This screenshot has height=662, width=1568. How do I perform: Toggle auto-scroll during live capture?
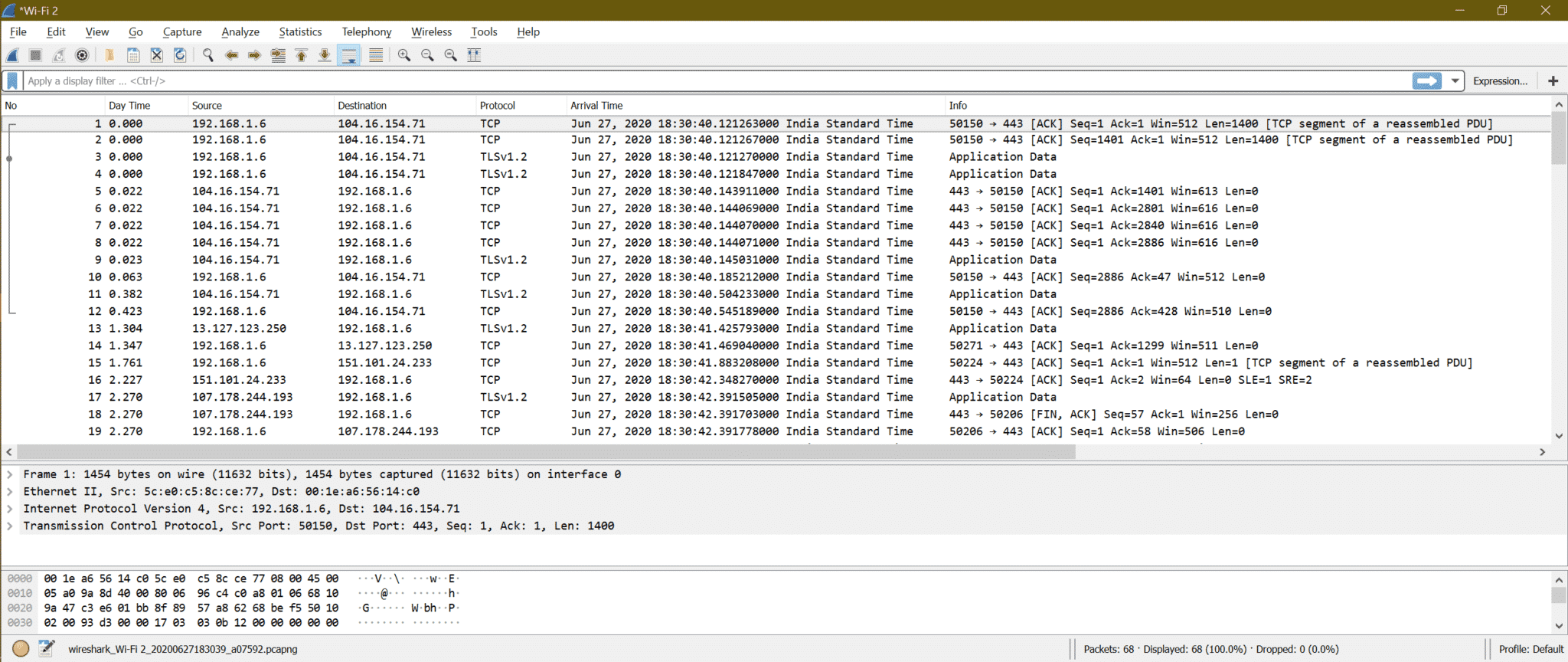tap(349, 55)
